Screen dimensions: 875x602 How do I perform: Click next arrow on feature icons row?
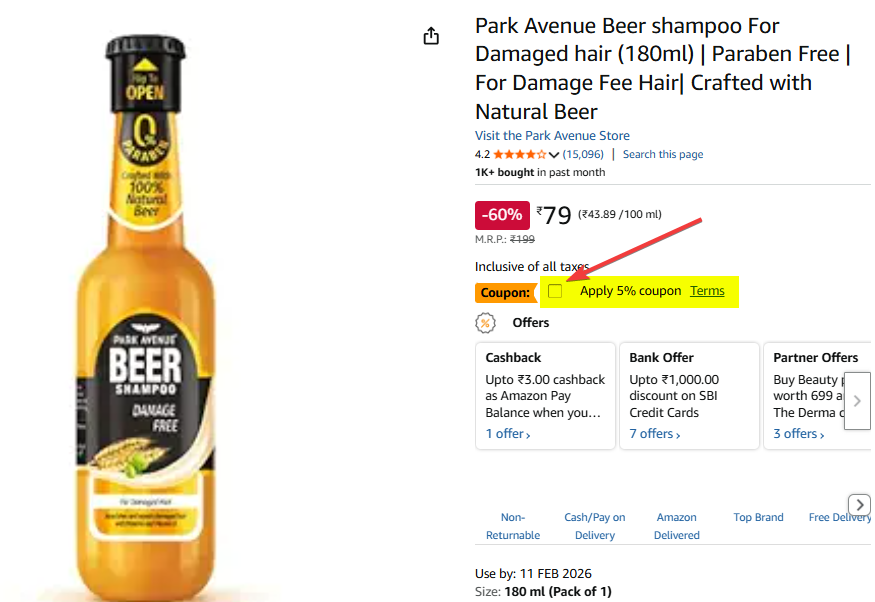(x=858, y=504)
